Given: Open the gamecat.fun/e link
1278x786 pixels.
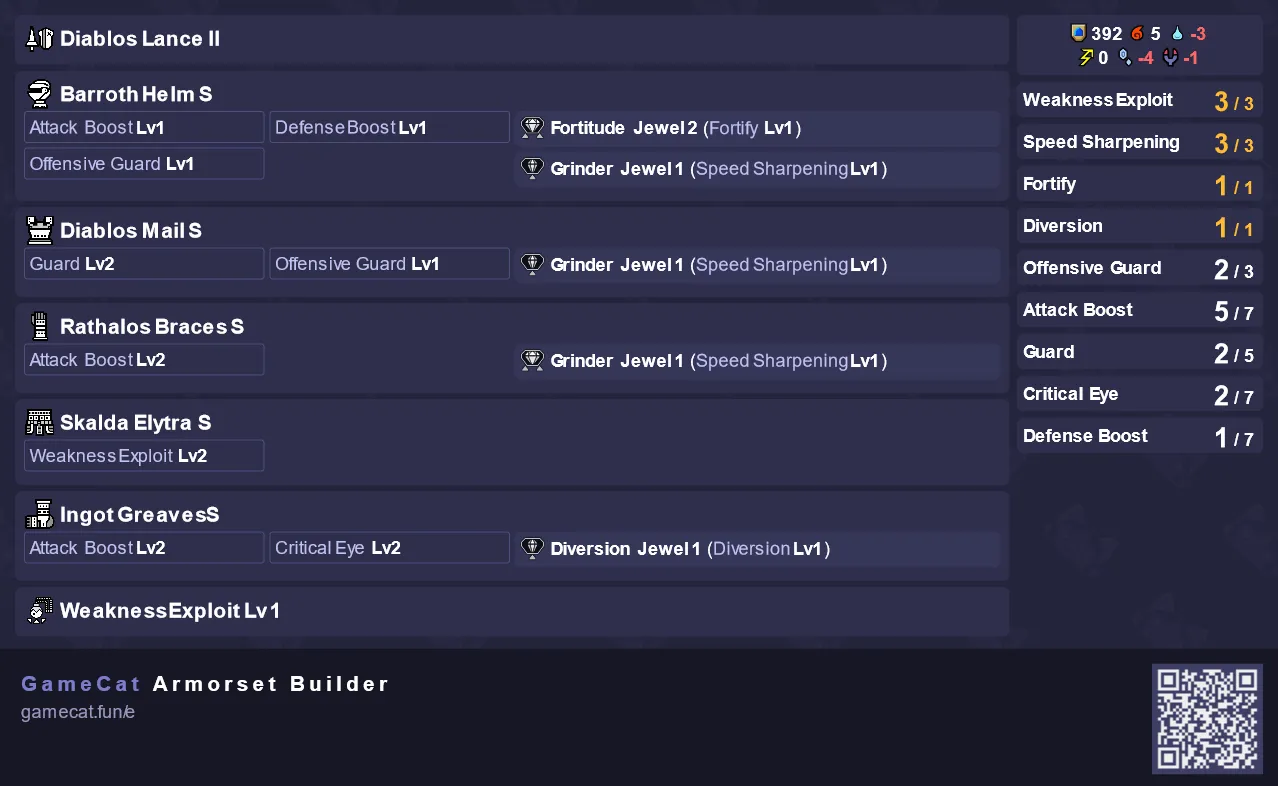Looking at the screenshot, I should click(78, 712).
